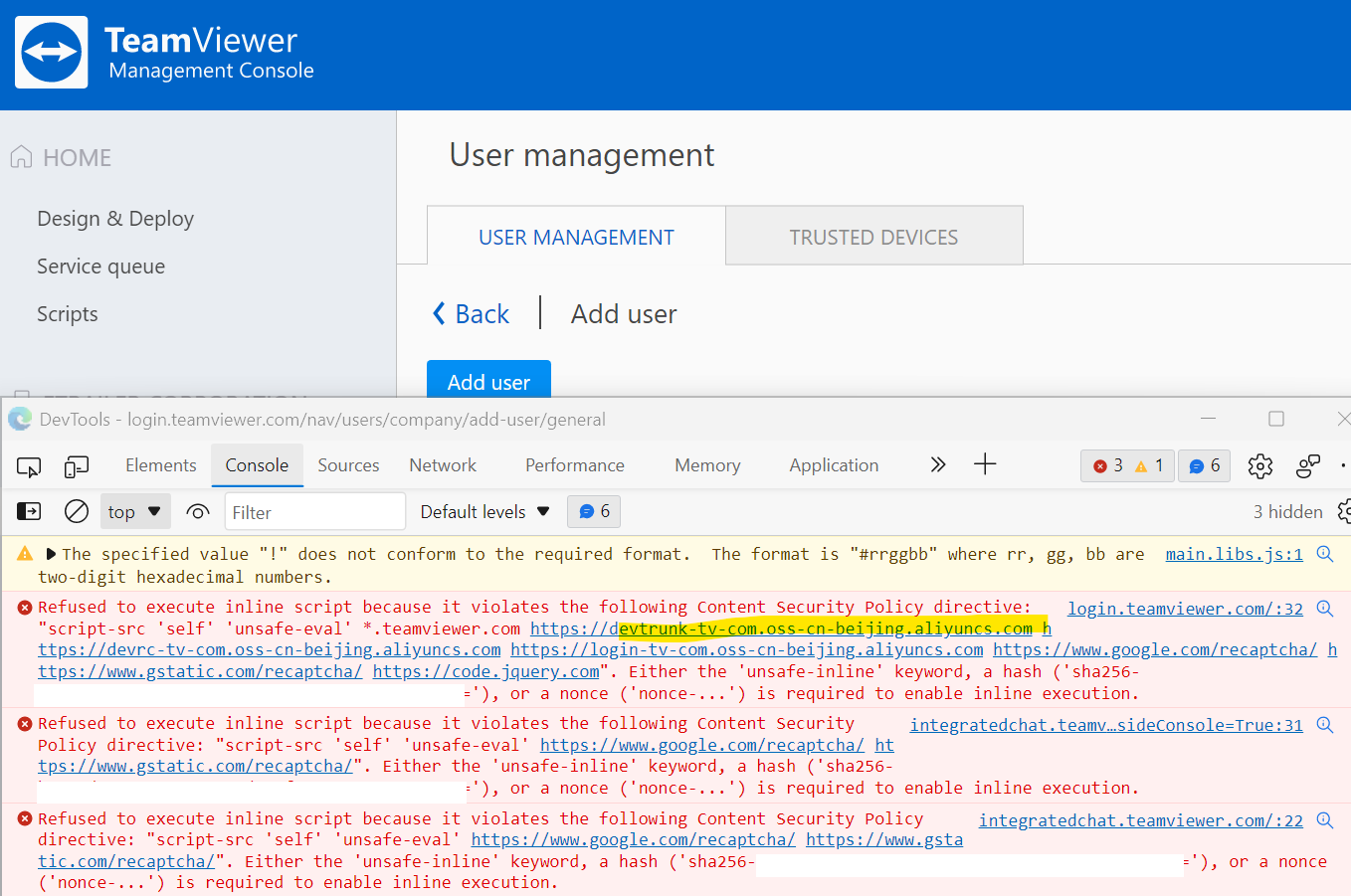Click the blue Add user button

coord(488,379)
